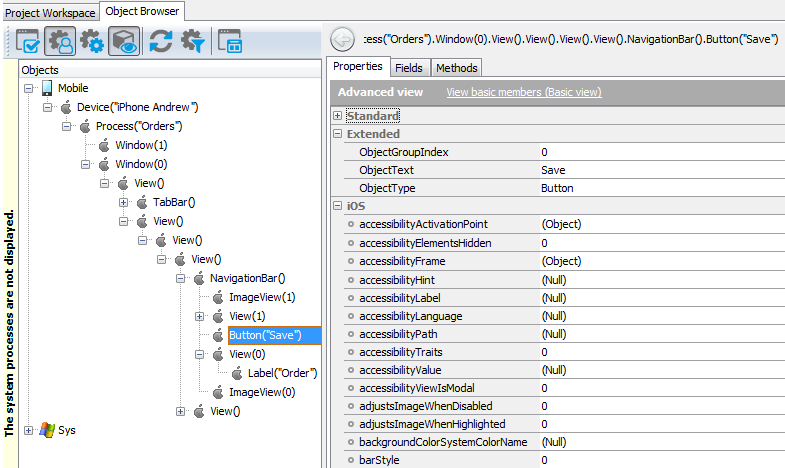Open the Methods tab

(x=456, y=68)
